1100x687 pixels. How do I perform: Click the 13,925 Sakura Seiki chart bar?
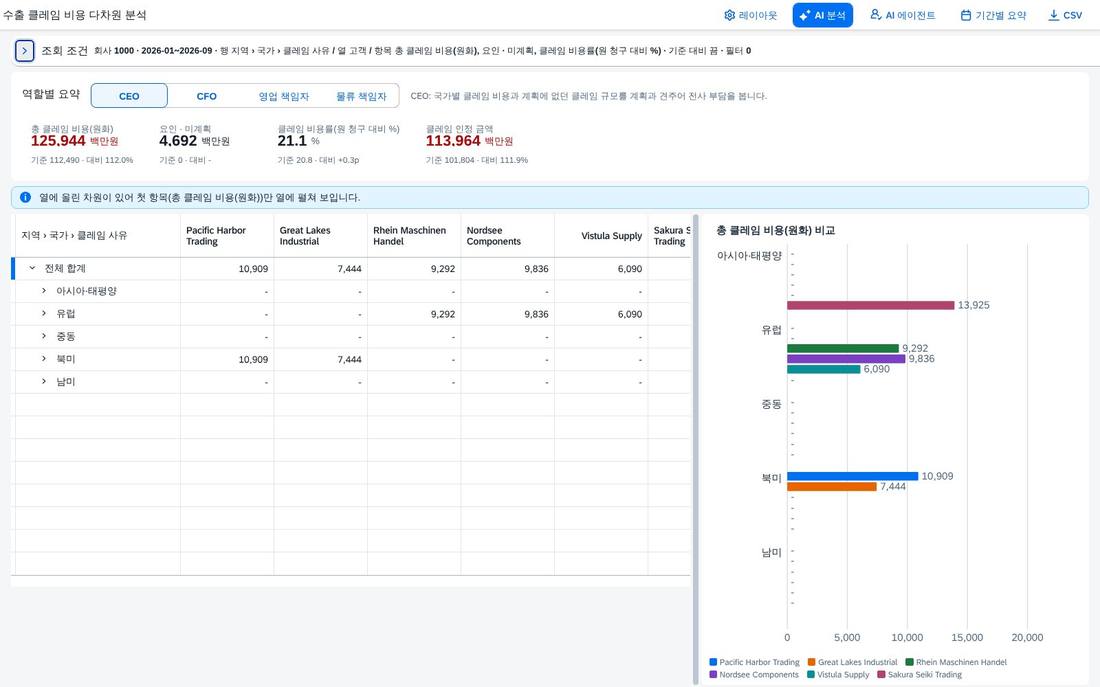pyautogui.click(x=871, y=305)
